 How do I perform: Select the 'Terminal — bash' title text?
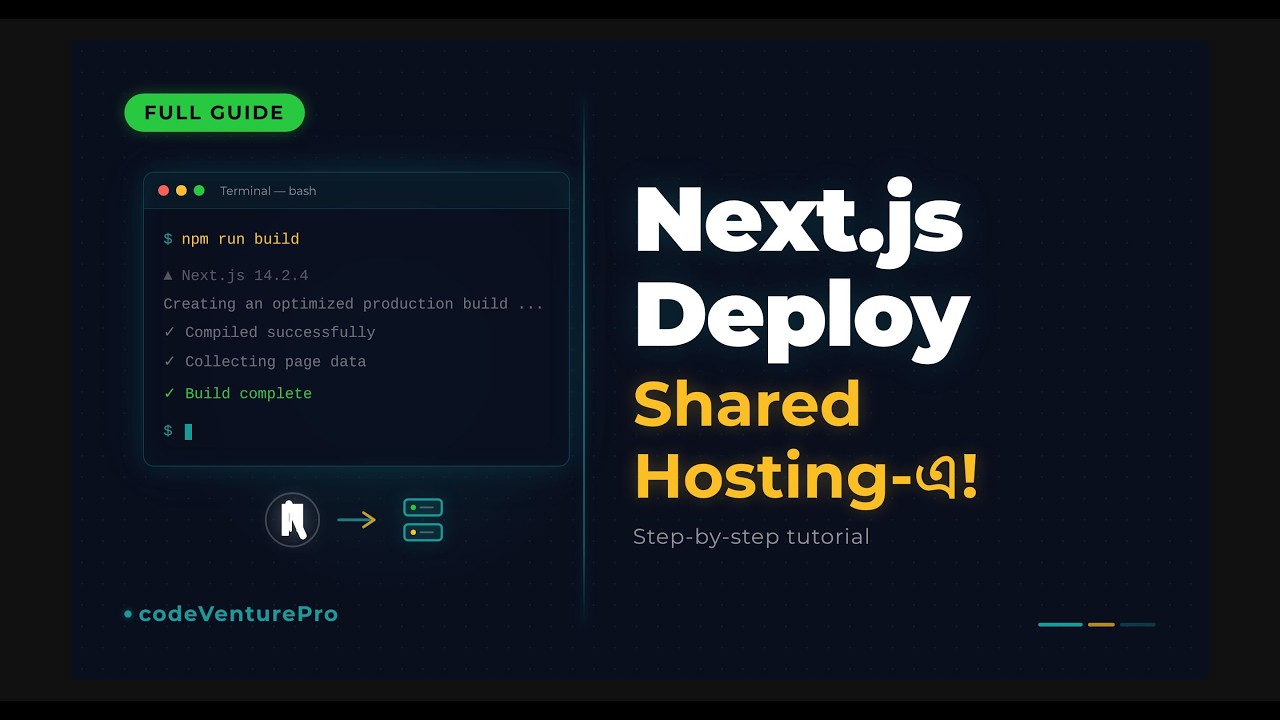pos(268,190)
